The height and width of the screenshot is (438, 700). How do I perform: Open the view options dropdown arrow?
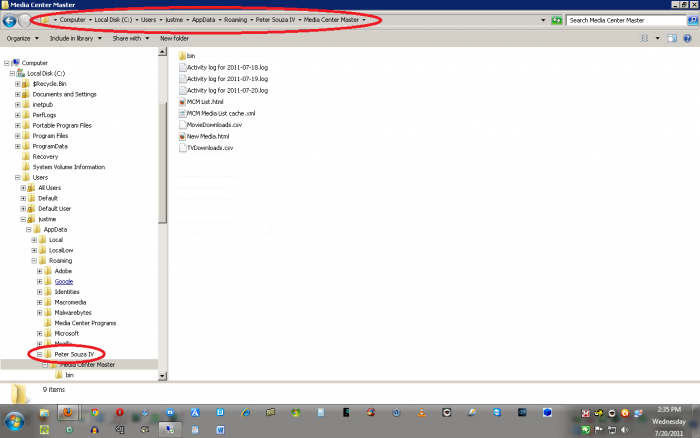click(657, 38)
